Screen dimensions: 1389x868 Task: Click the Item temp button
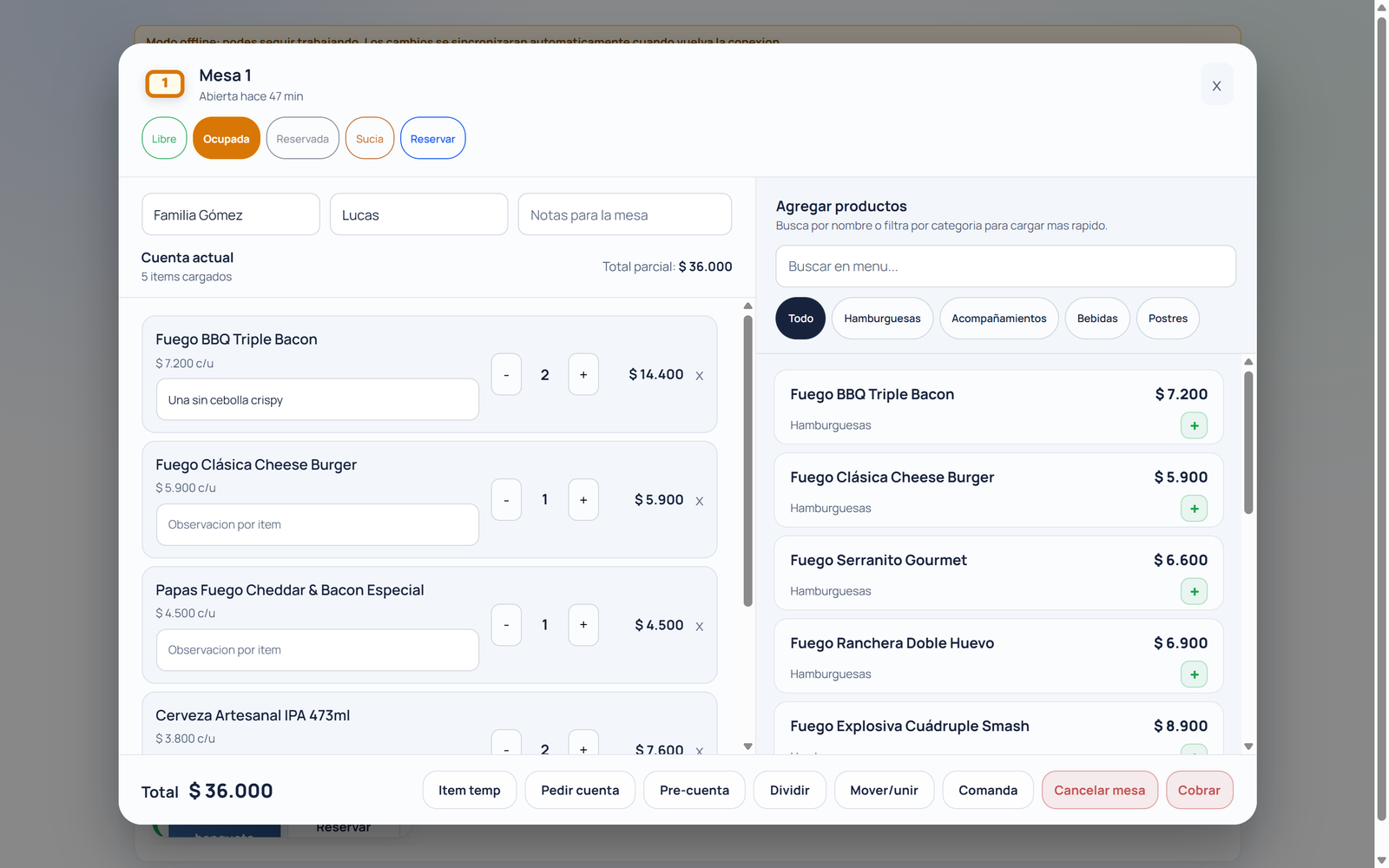tap(470, 790)
